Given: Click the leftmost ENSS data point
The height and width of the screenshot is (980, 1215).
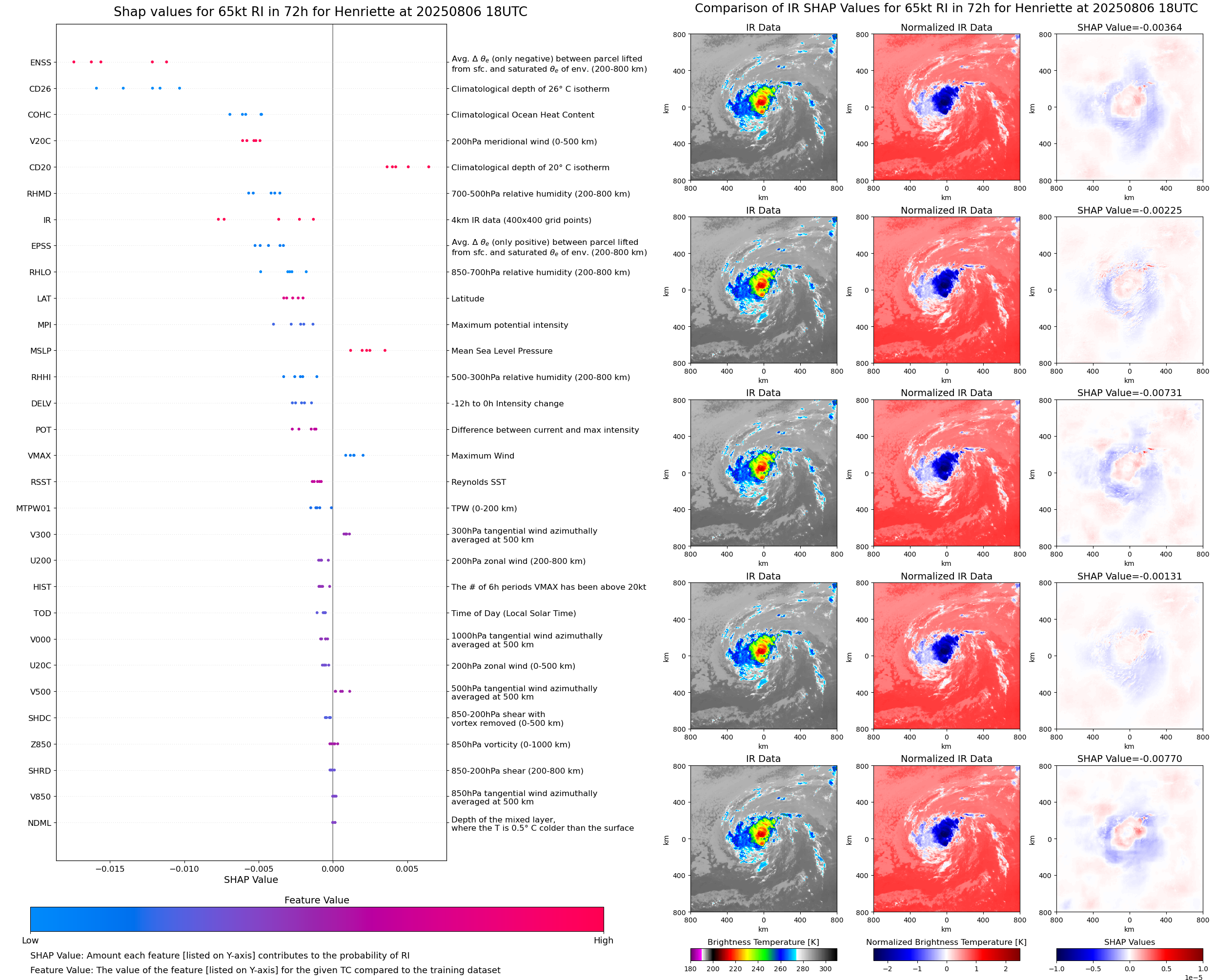Looking at the screenshot, I should point(74,61).
